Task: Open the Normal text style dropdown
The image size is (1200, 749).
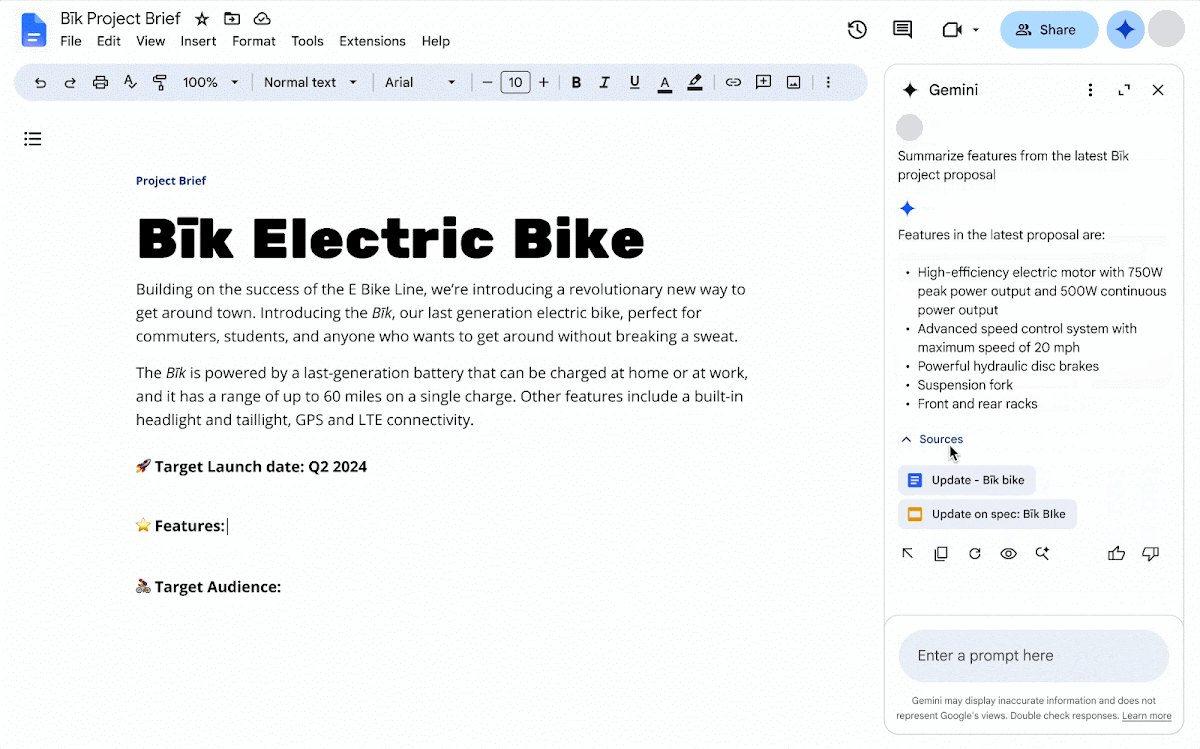Action: 311,83
